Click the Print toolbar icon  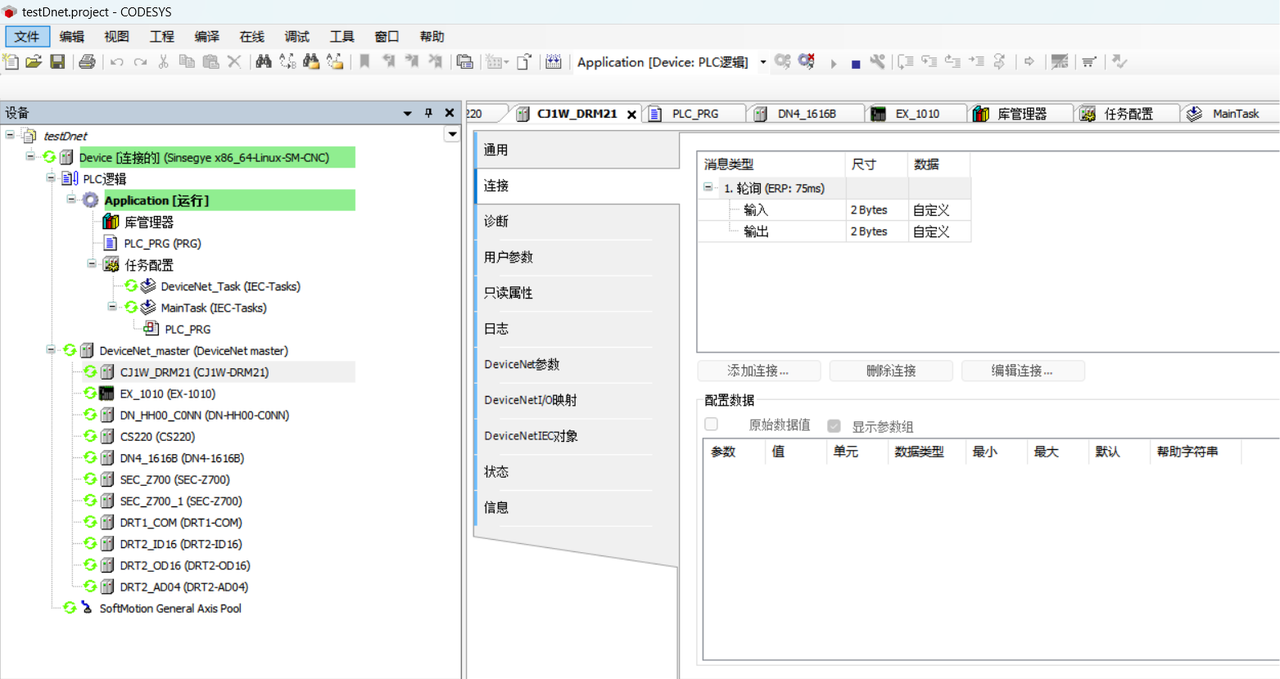coord(87,62)
